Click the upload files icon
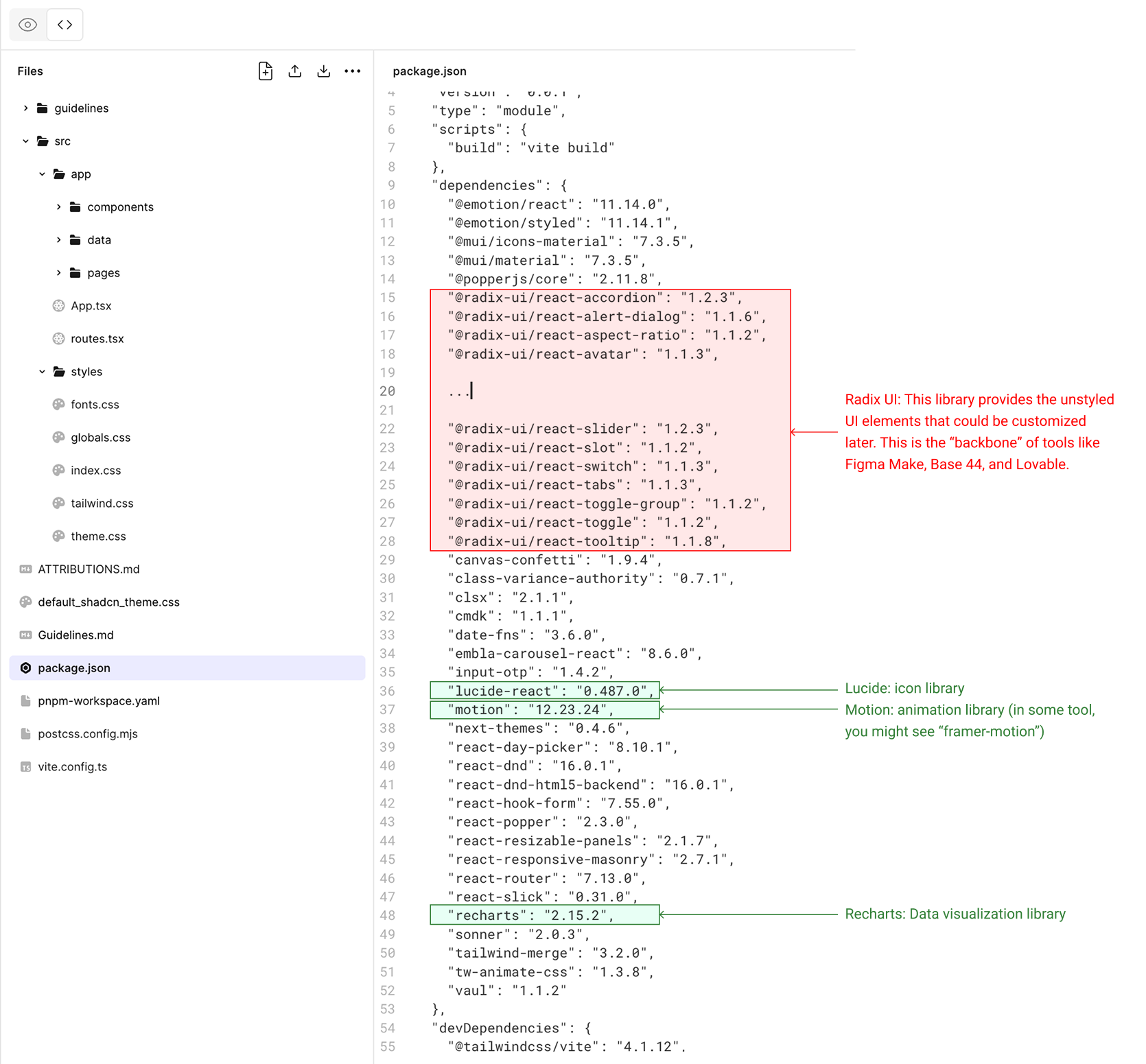This screenshot has height=1064, width=1146. [295, 71]
